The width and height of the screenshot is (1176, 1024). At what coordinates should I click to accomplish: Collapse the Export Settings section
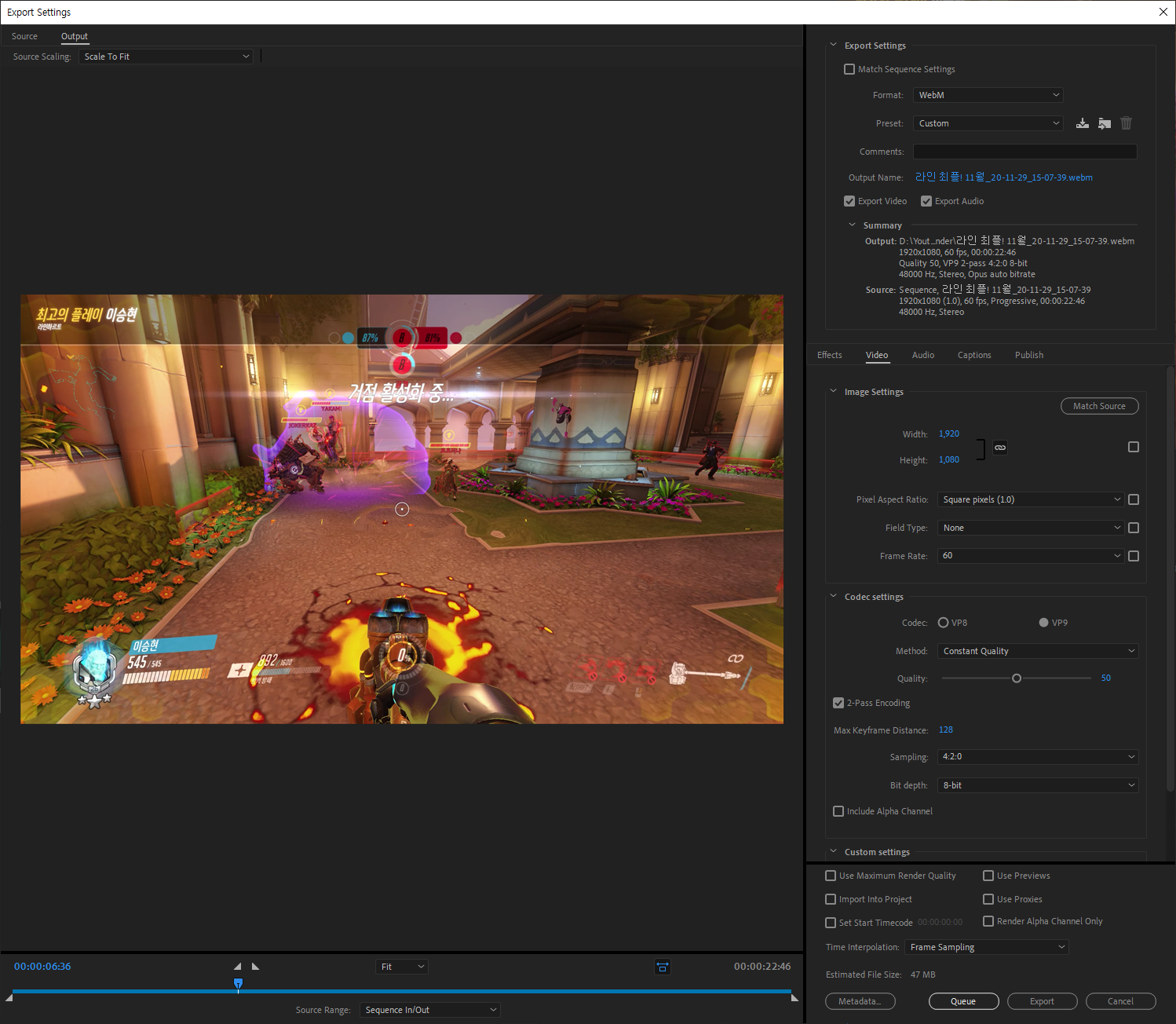(833, 45)
